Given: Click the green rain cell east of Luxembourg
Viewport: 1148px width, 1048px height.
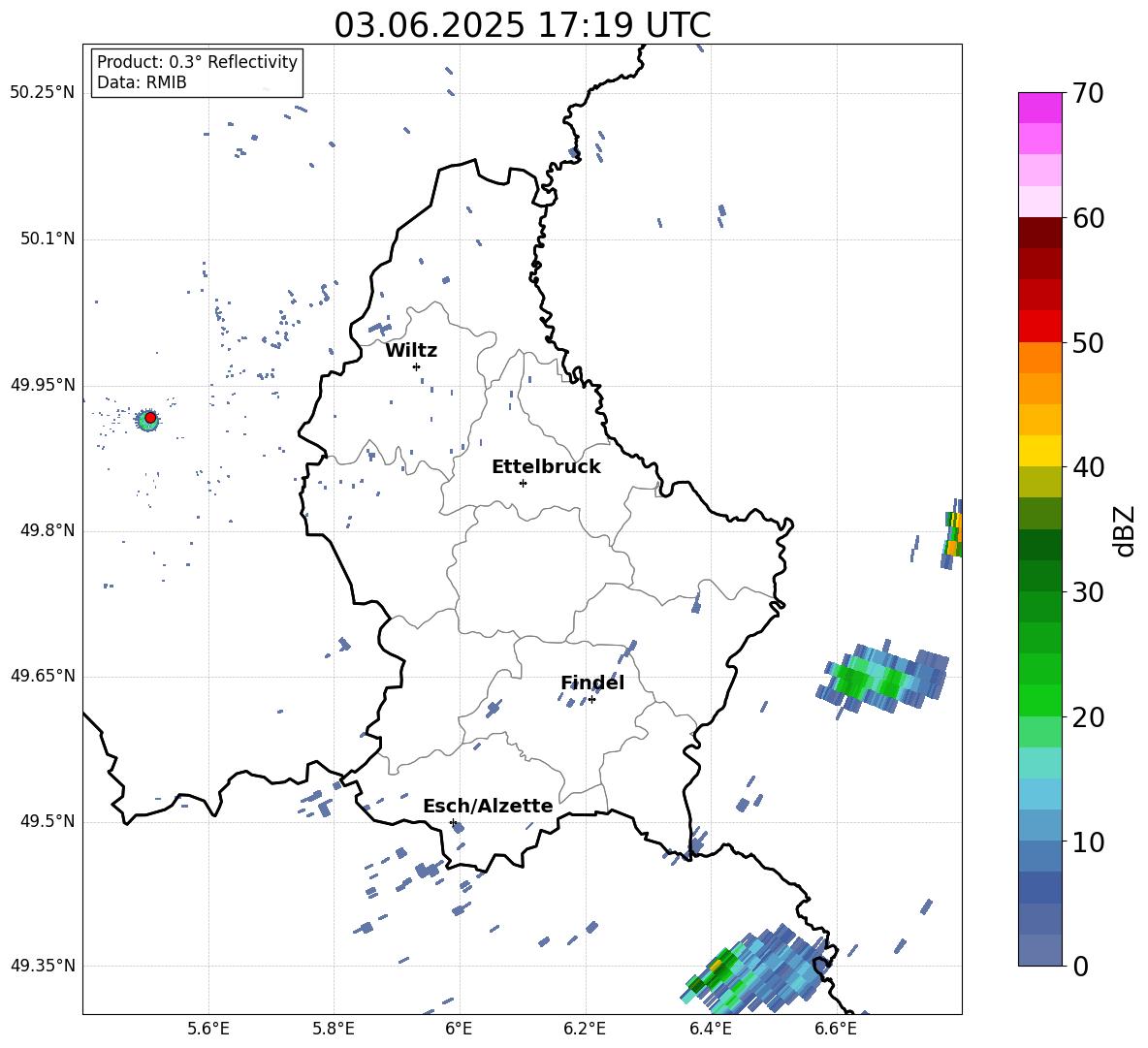Looking at the screenshot, I should tap(882, 678).
